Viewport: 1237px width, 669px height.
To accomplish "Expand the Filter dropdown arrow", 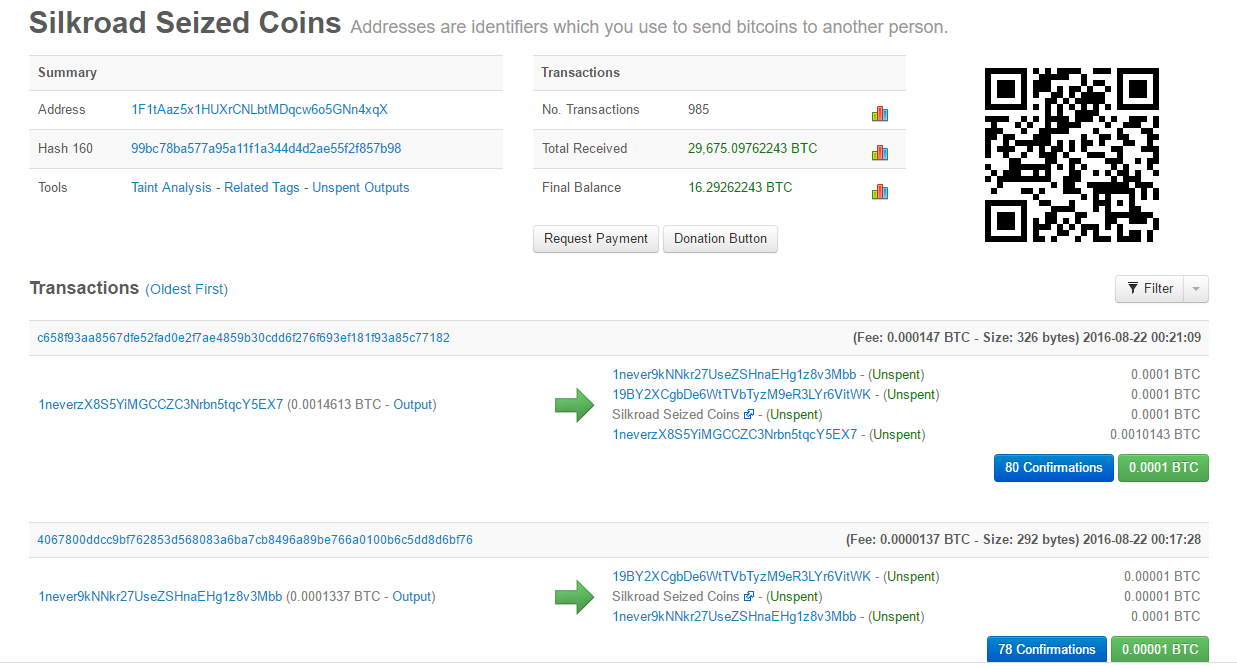I will coord(1195,288).
